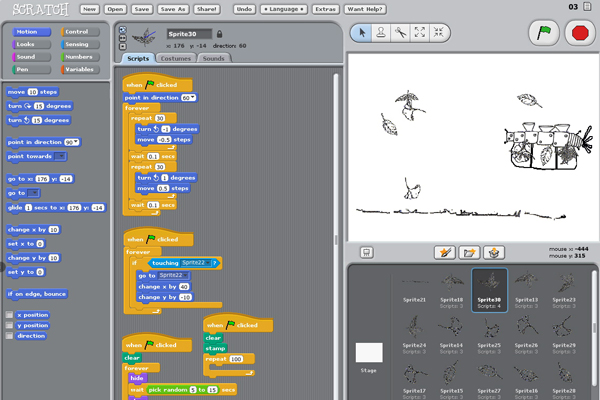Click the if on edge, bounce block
The image size is (600, 400).
(x=37, y=294)
